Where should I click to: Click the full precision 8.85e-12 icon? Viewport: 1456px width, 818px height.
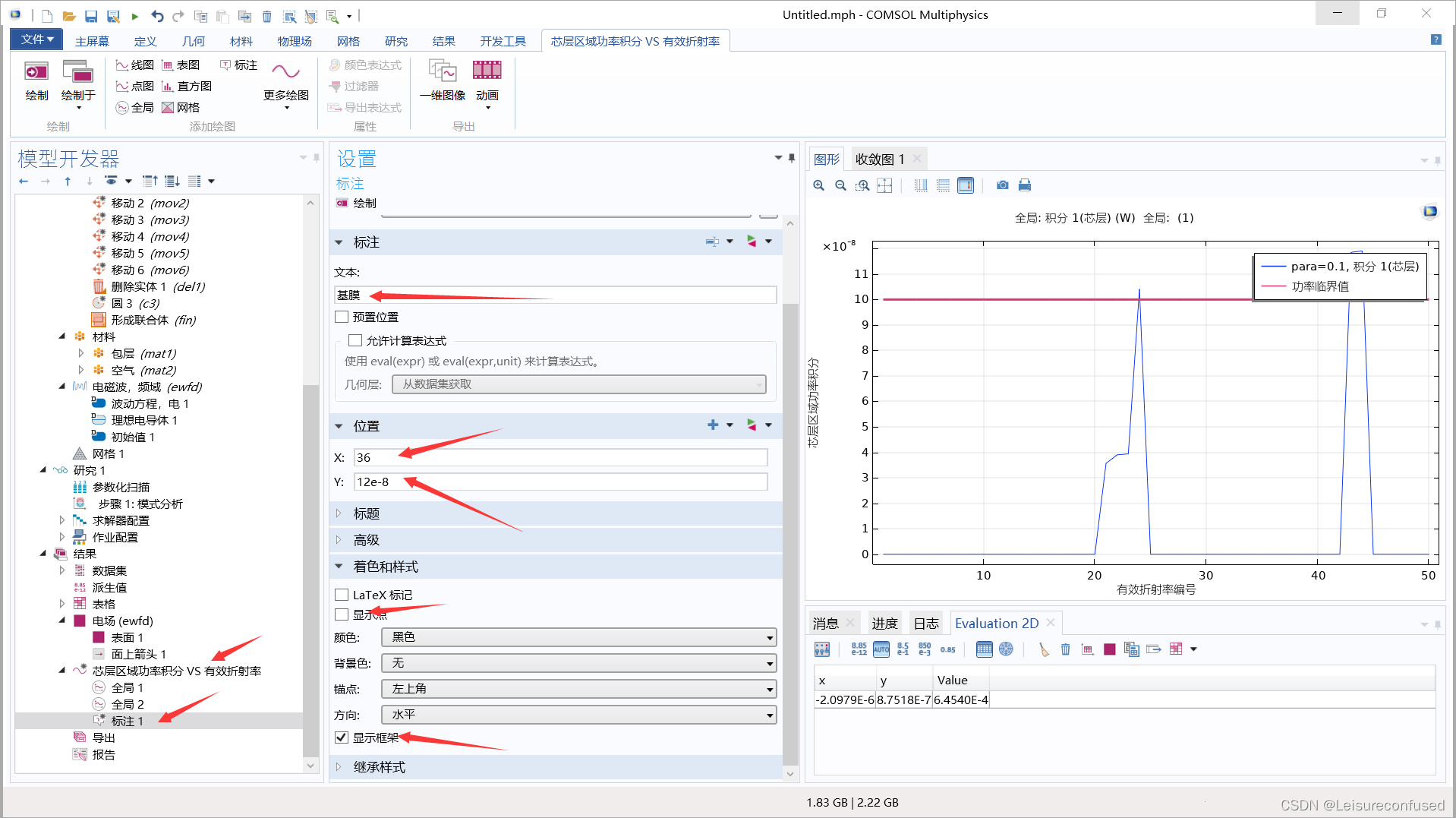point(859,649)
